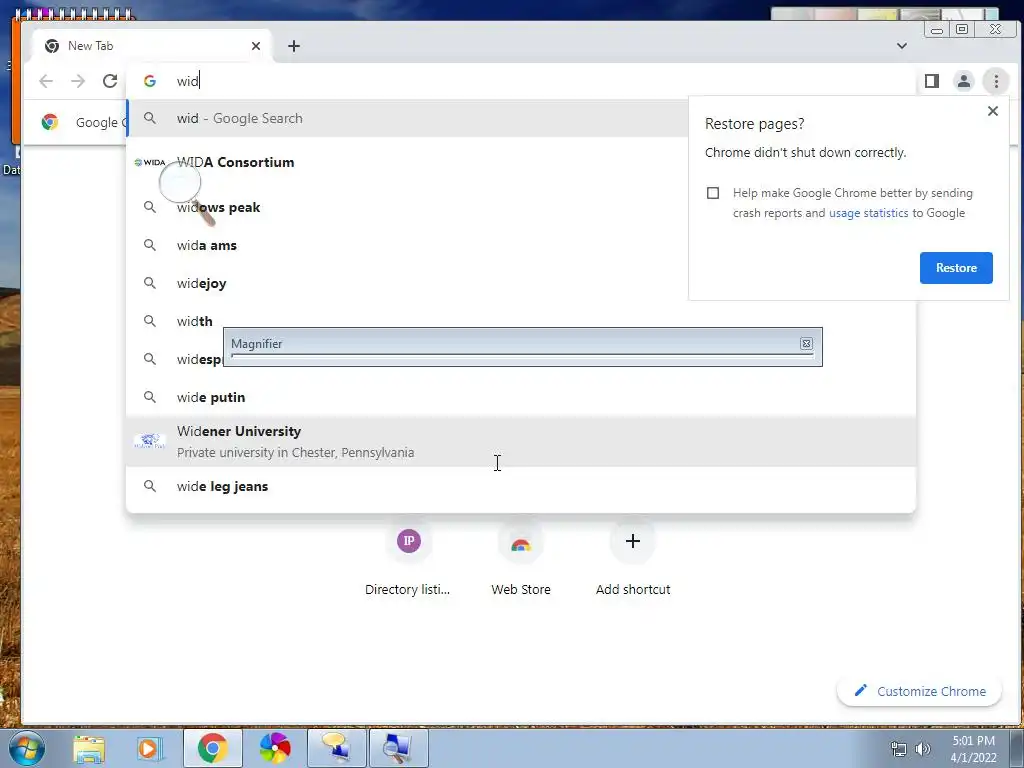Open Chrome three-dot menu

[x=996, y=81]
